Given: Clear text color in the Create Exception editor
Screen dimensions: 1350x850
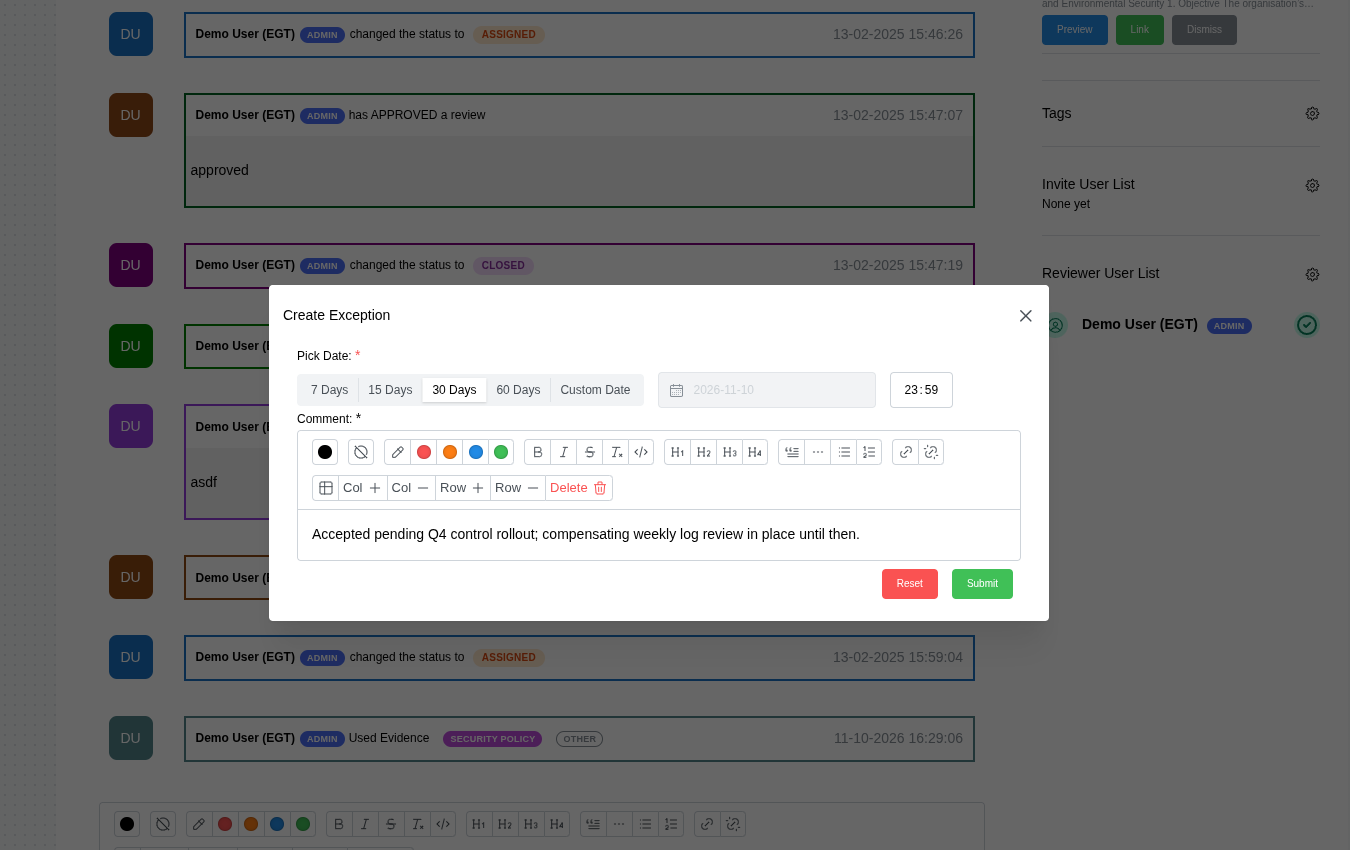Looking at the screenshot, I should coord(361,452).
